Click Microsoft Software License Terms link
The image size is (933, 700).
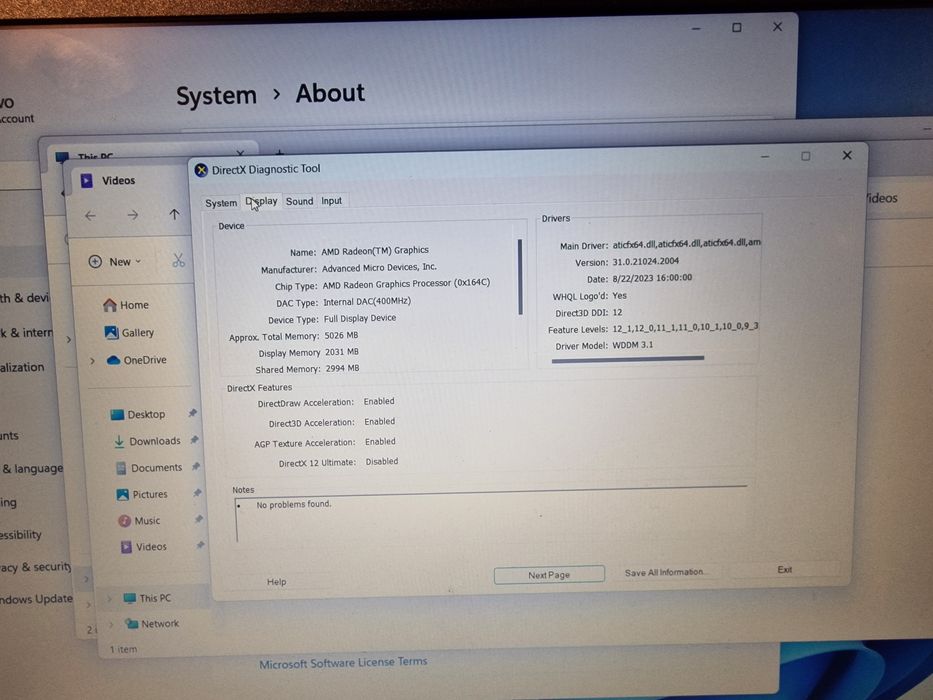343,662
